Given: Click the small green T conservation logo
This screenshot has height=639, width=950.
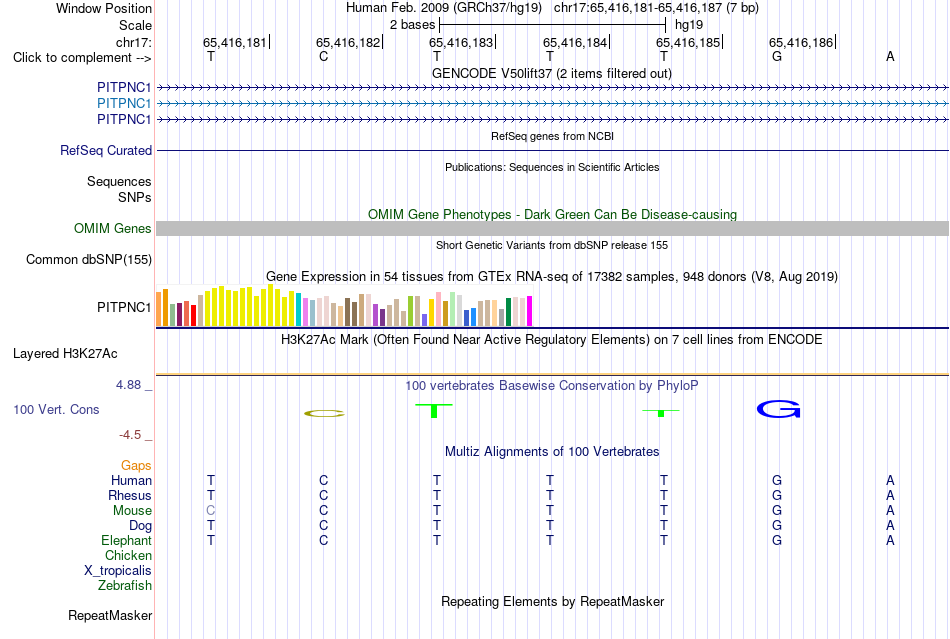Looking at the screenshot, I should click(661, 412).
